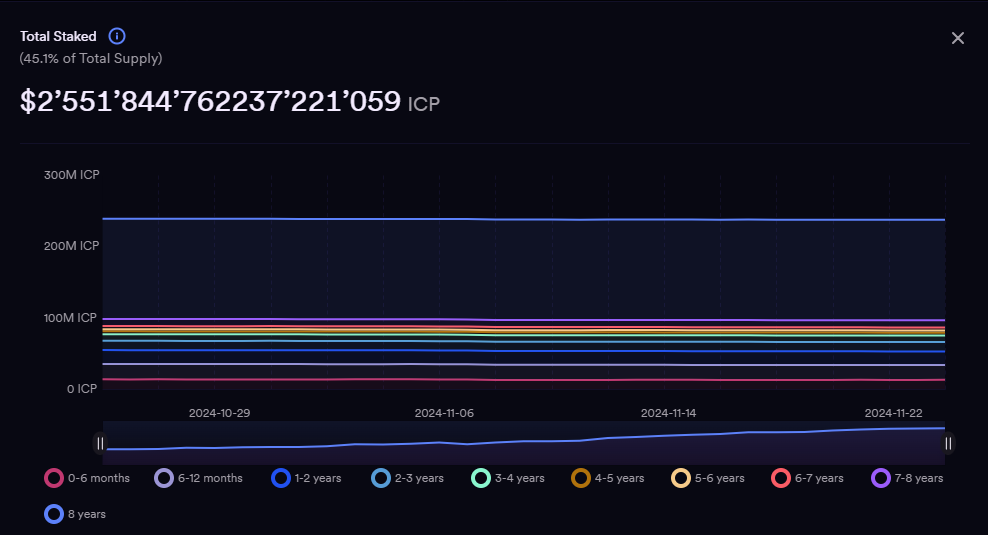Click the 2024-10-29 date axis label
This screenshot has height=535, width=988.
219,412
